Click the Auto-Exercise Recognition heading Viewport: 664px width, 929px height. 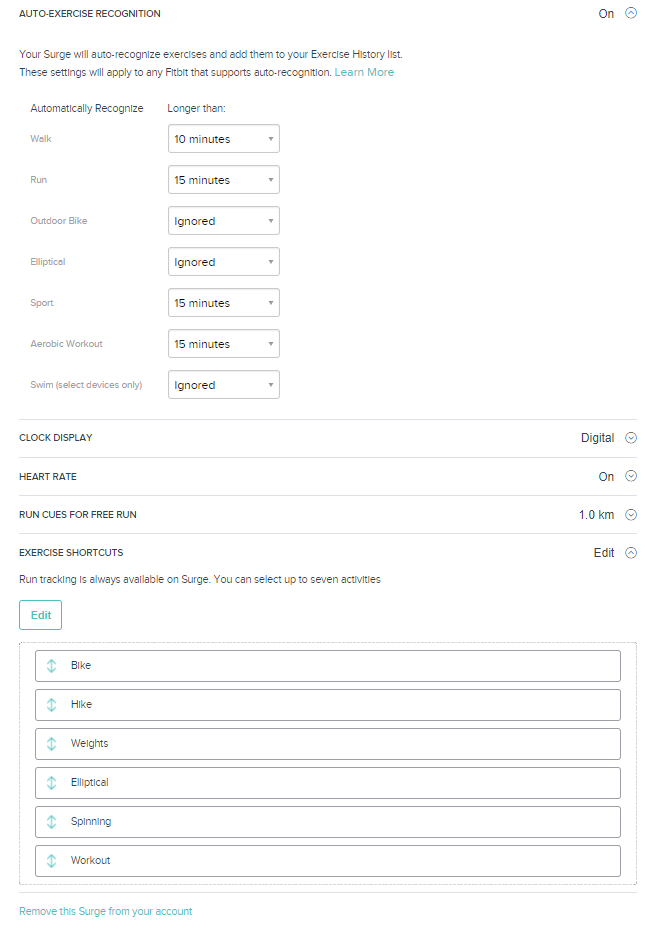(x=89, y=14)
